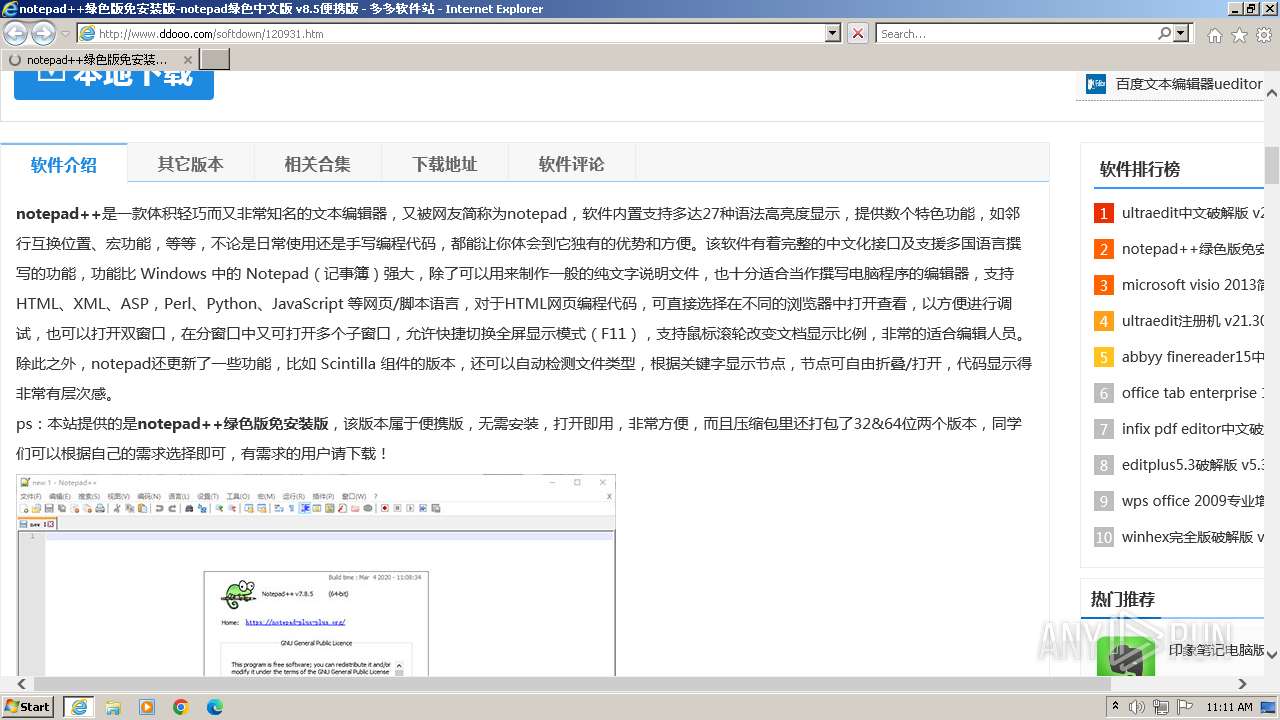Viewport: 1280px width, 720px height.
Task: Open the infix pdf editor中文破 link
Action: pos(1193,429)
